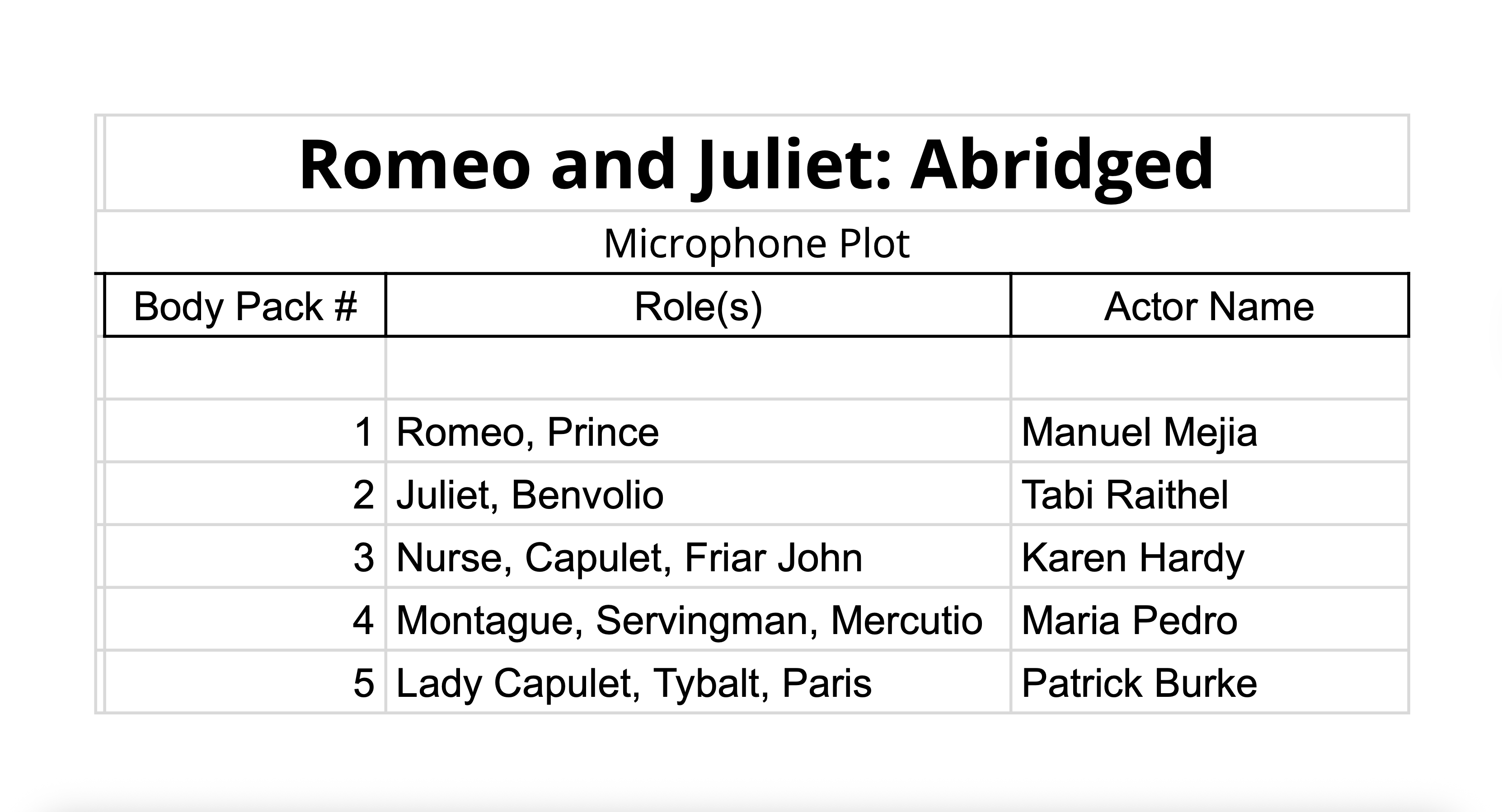Select the 'Juliet, Benvolio' roles cell
The height and width of the screenshot is (812, 1502).
coord(698,495)
